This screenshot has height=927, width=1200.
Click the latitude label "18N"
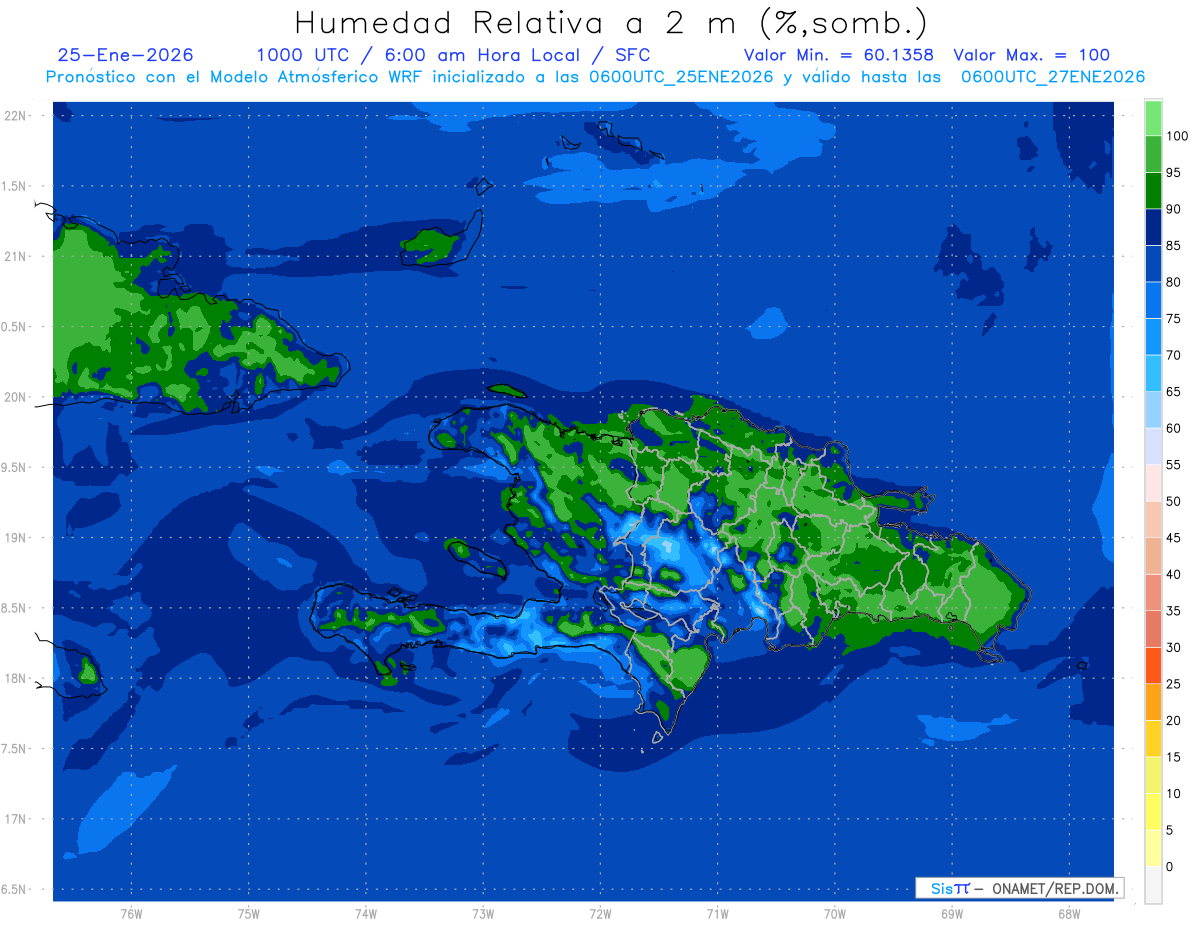(15, 679)
